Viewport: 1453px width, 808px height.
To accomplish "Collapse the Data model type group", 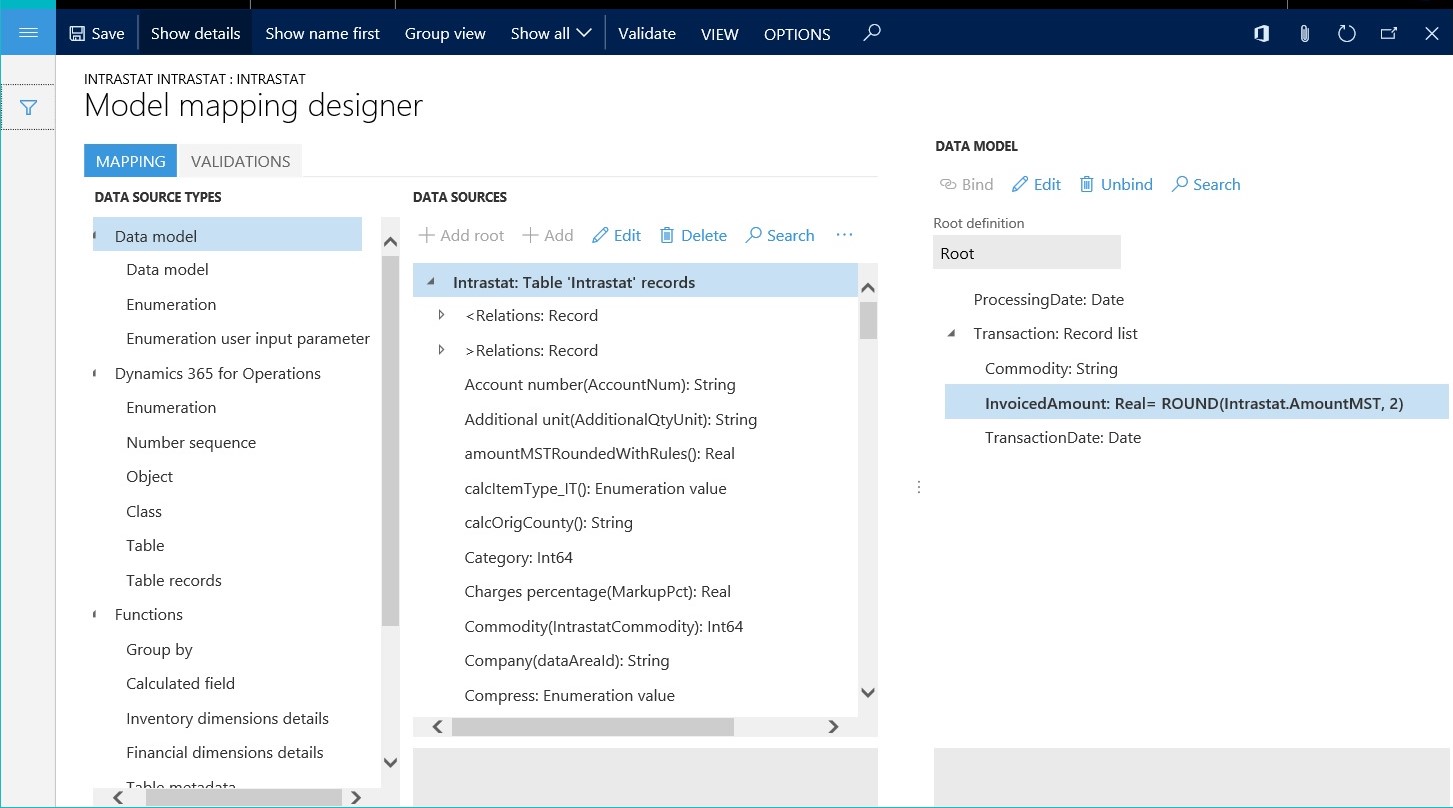I will tap(96, 236).
